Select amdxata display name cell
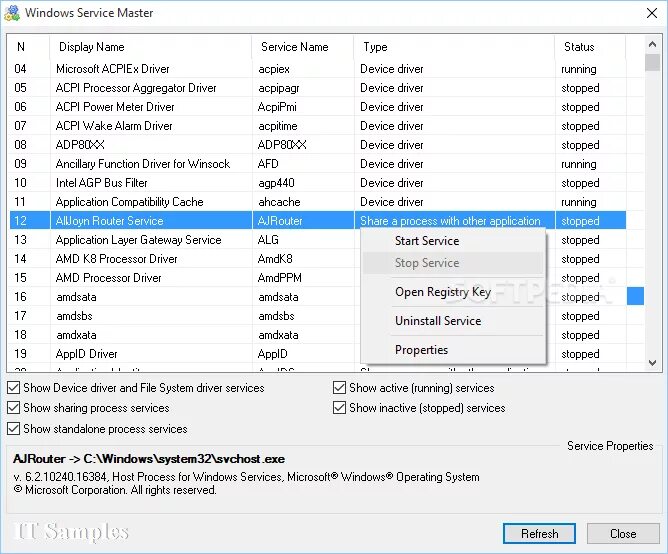This screenshot has width=668, height=554. [151, 335]
